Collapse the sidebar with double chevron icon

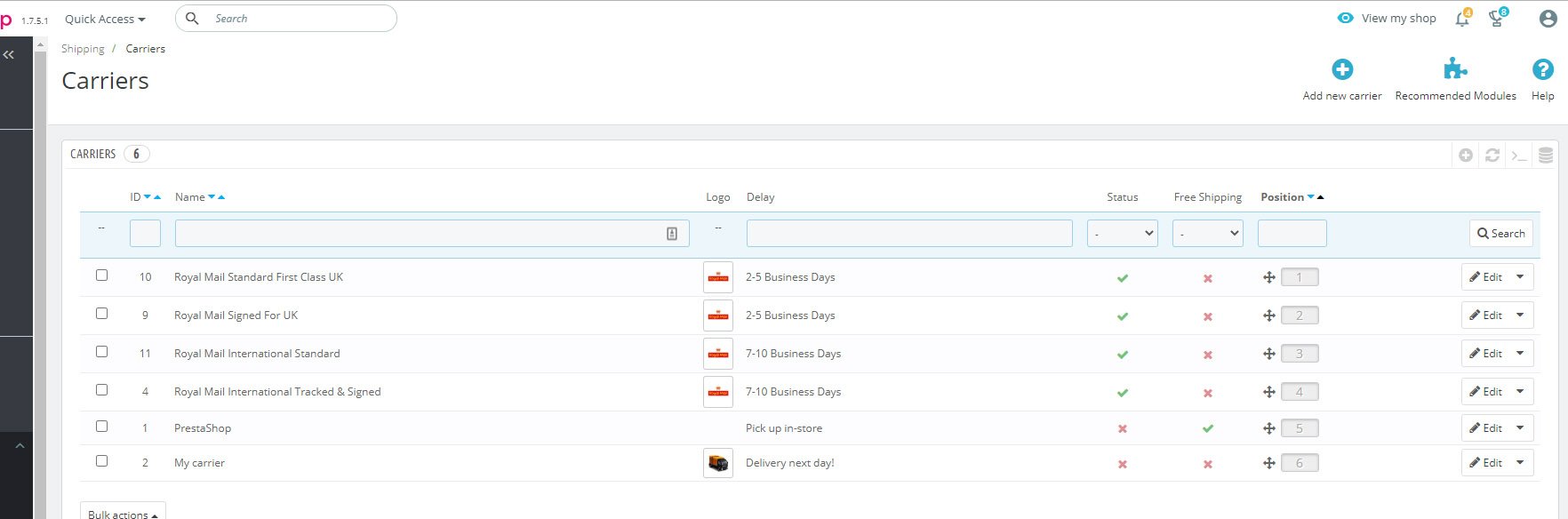(9, 55)
